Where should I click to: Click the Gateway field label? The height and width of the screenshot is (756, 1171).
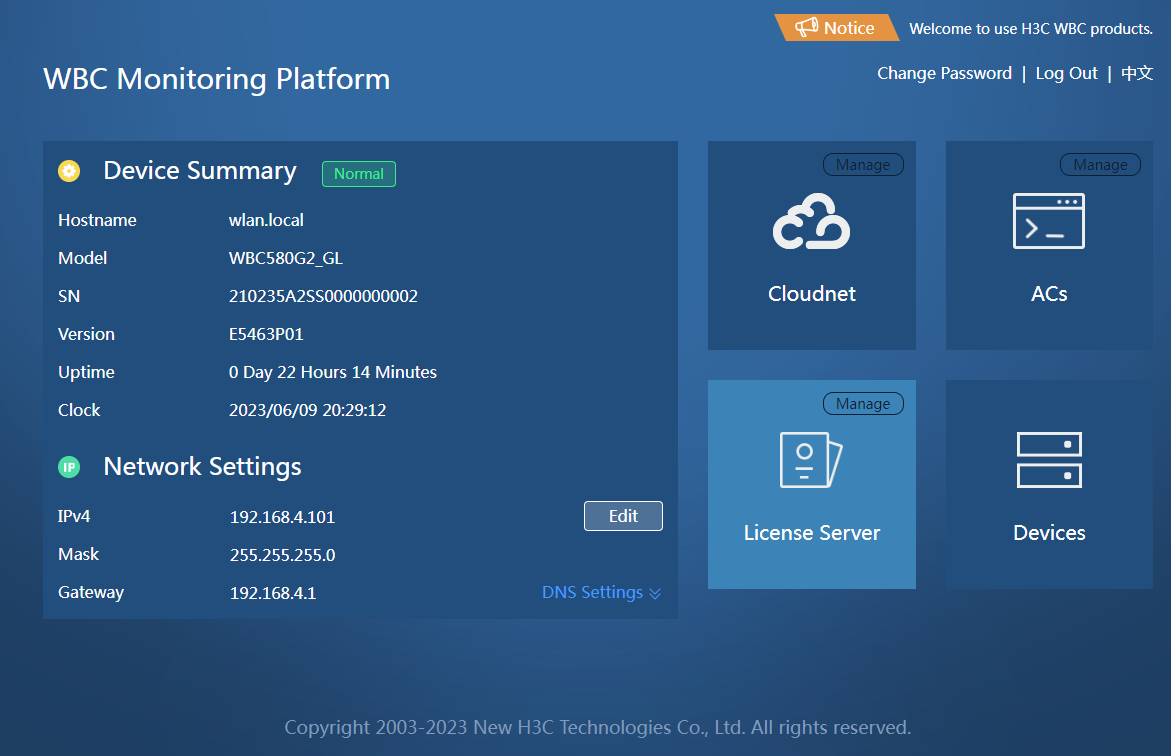(x=91, y=592)
